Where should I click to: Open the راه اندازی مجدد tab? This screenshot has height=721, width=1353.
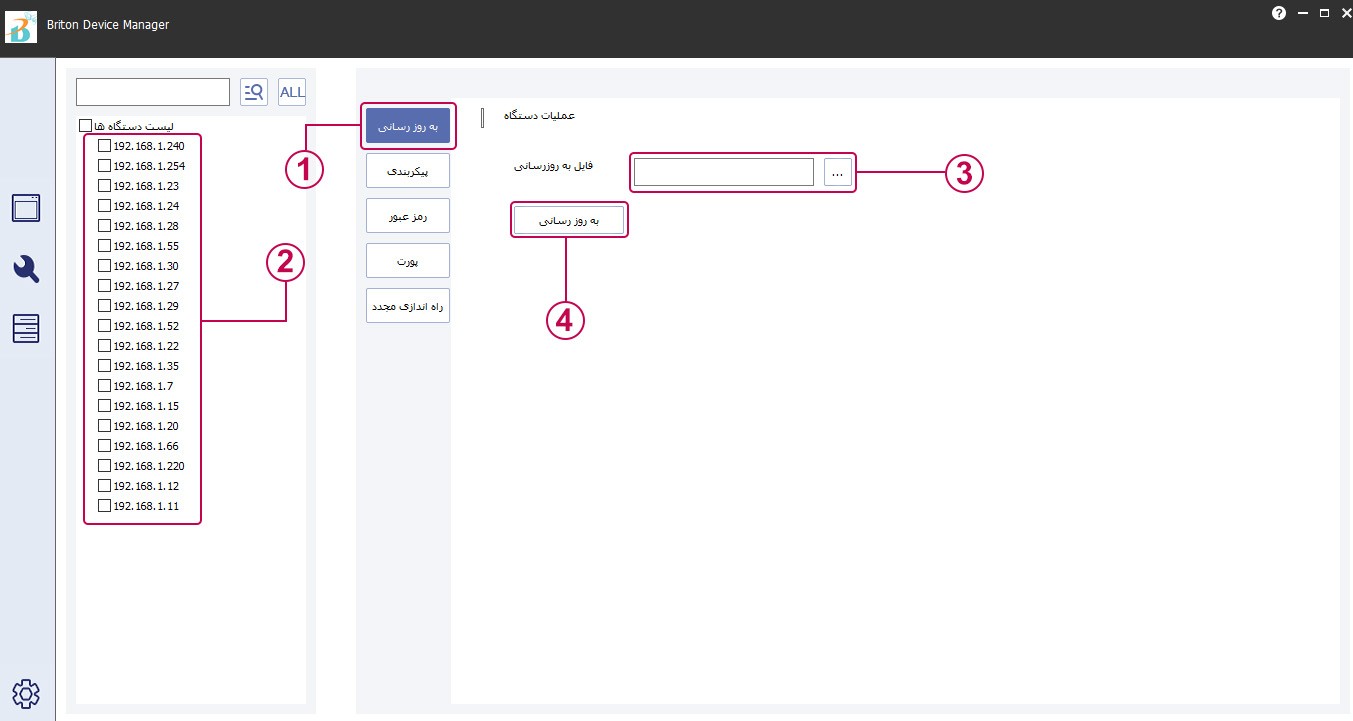(x=408, y=306)
